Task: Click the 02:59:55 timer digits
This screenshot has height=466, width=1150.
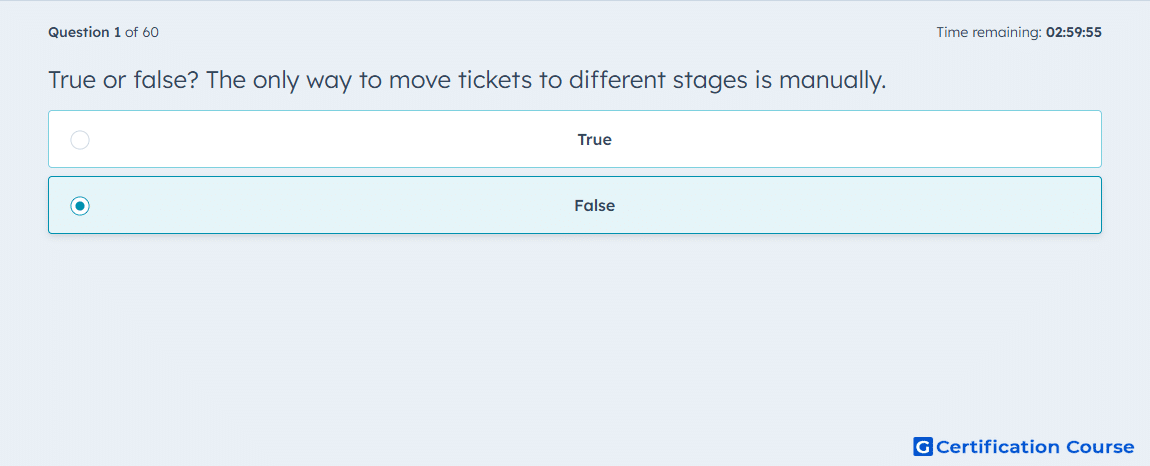Action: click(x=1074, y=32)
